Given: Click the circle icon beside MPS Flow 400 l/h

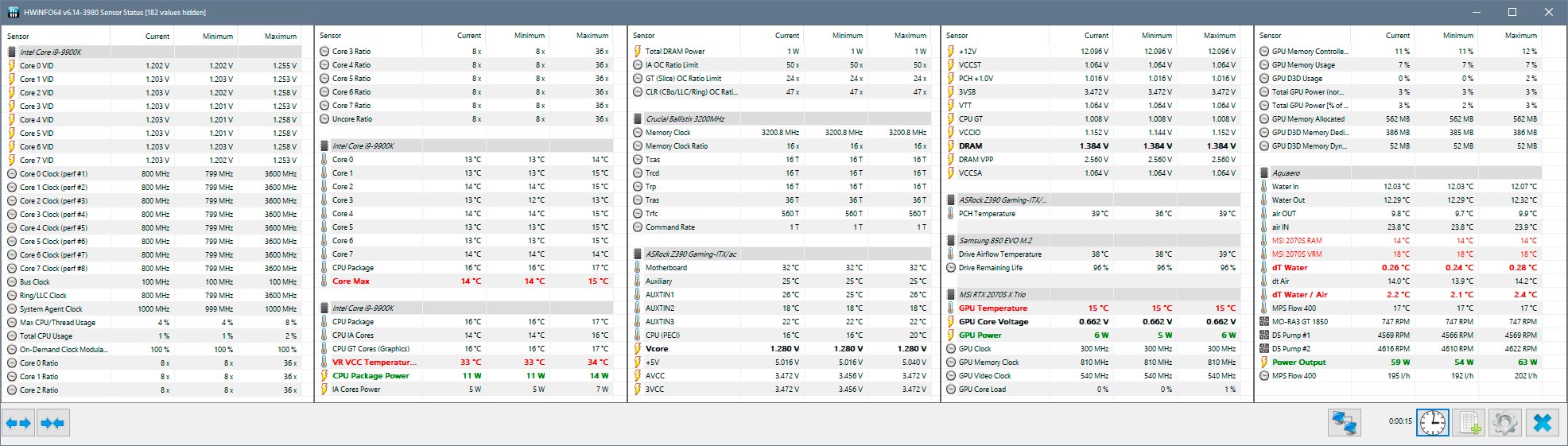Looking at the screenshot, I should click(x=1264, y=375).
